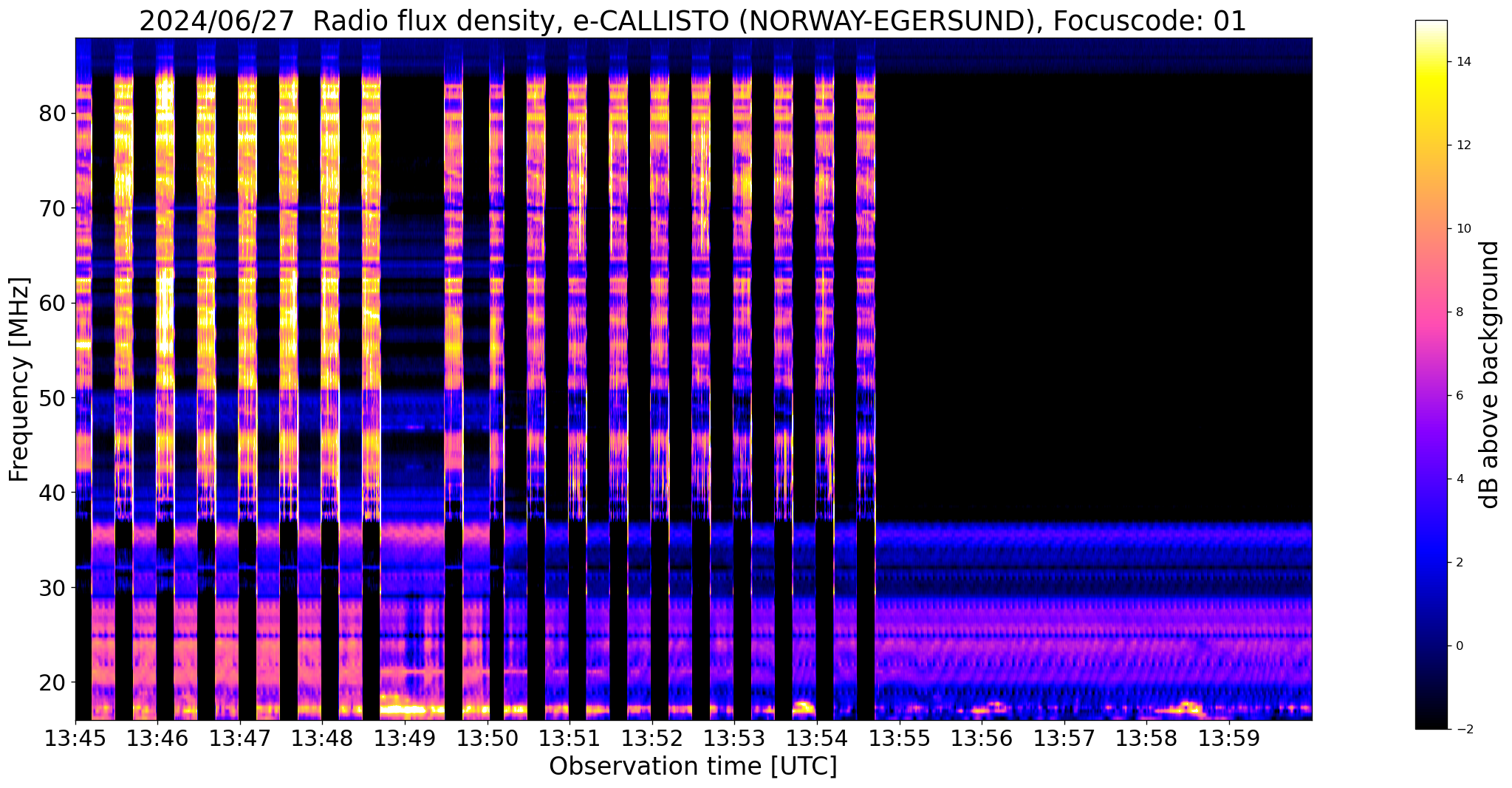Image resolution: width=1512 pixels, height=788 pixels.
Task: Click the colorbar tick value 0
Action: [x=1460, y=646]
